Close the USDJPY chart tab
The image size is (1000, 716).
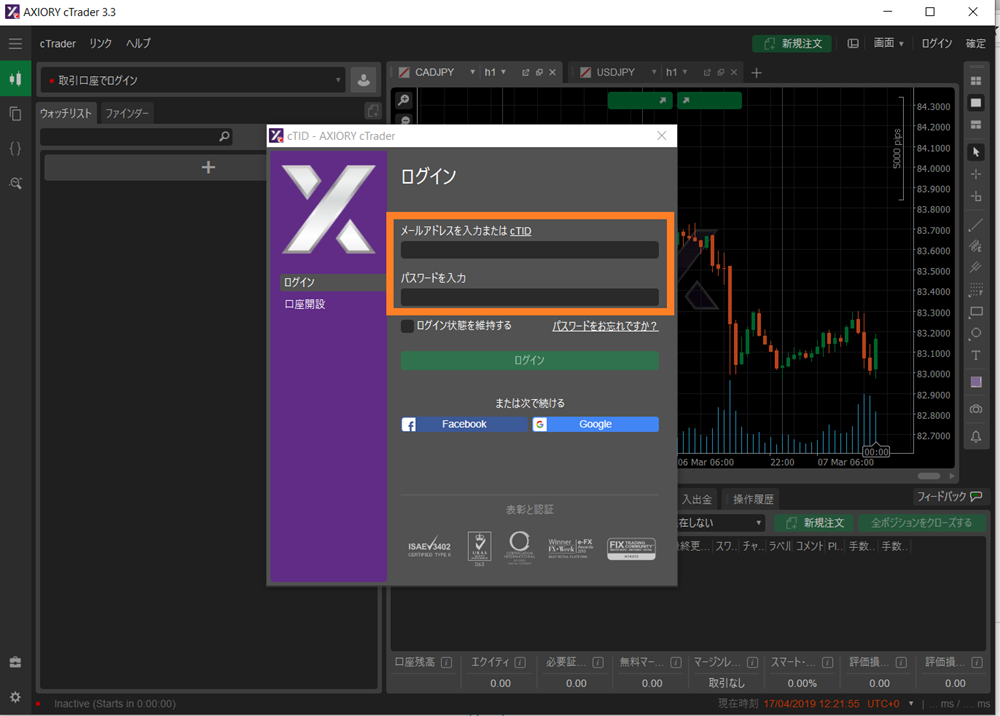[x=734, y=73]
